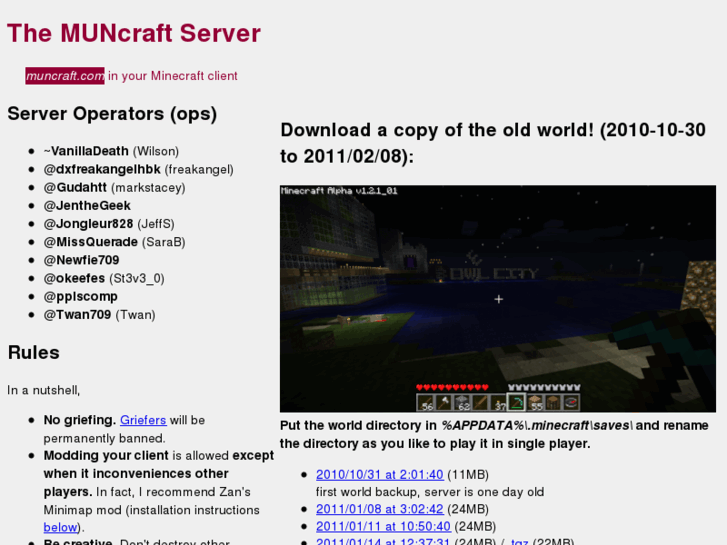Click the 'first world backup, server is one day old' note
Image resolution: width=727 pixels, height=545 pixels.
tap(430, 492)
